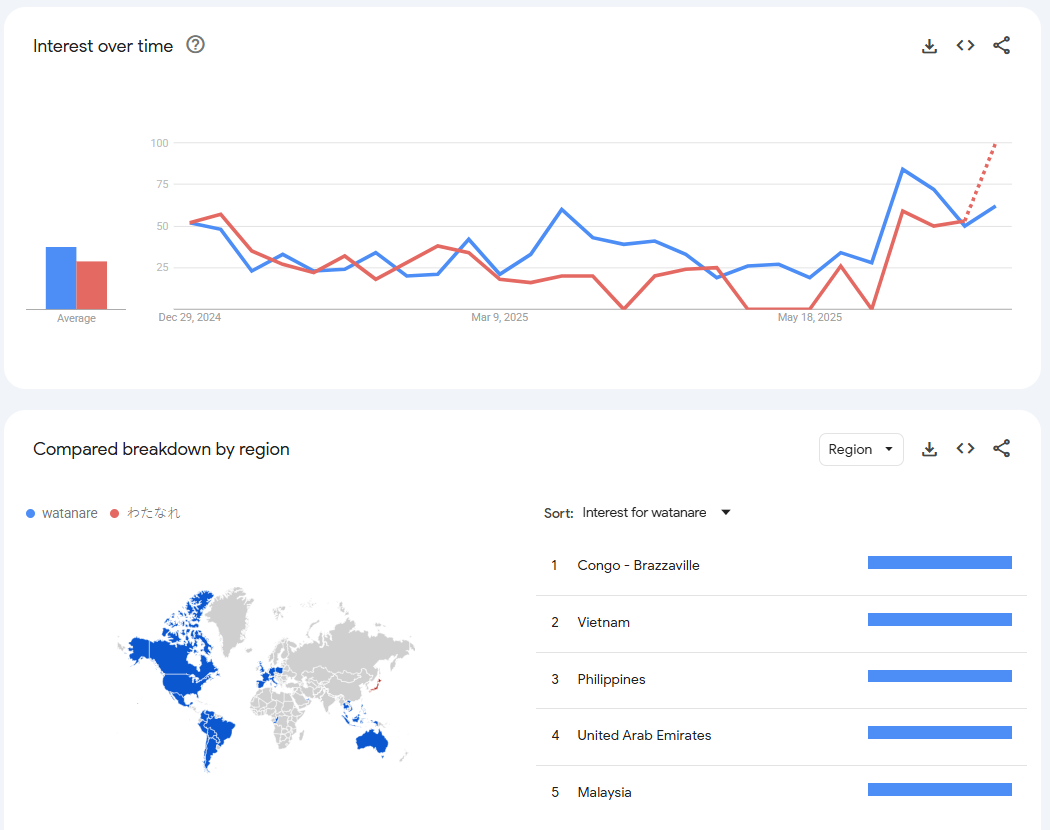Click the Malaysia interest bar
1050x830 pixels.
[940, 790]
